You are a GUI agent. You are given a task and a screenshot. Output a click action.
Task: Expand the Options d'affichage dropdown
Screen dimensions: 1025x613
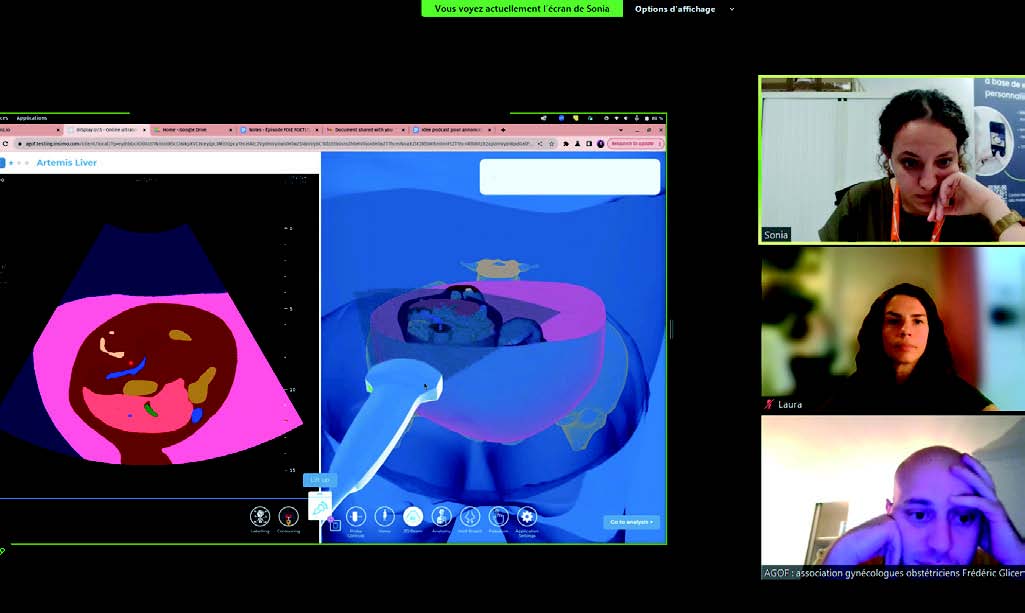(x=683, y=9)
